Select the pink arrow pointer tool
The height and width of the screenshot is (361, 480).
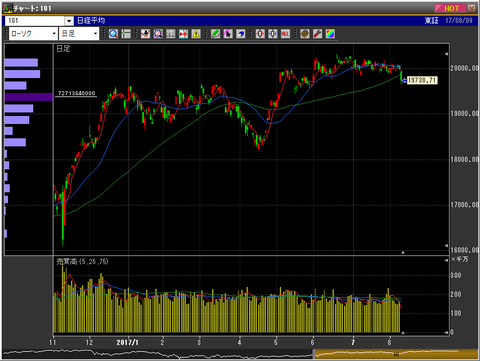228,34
